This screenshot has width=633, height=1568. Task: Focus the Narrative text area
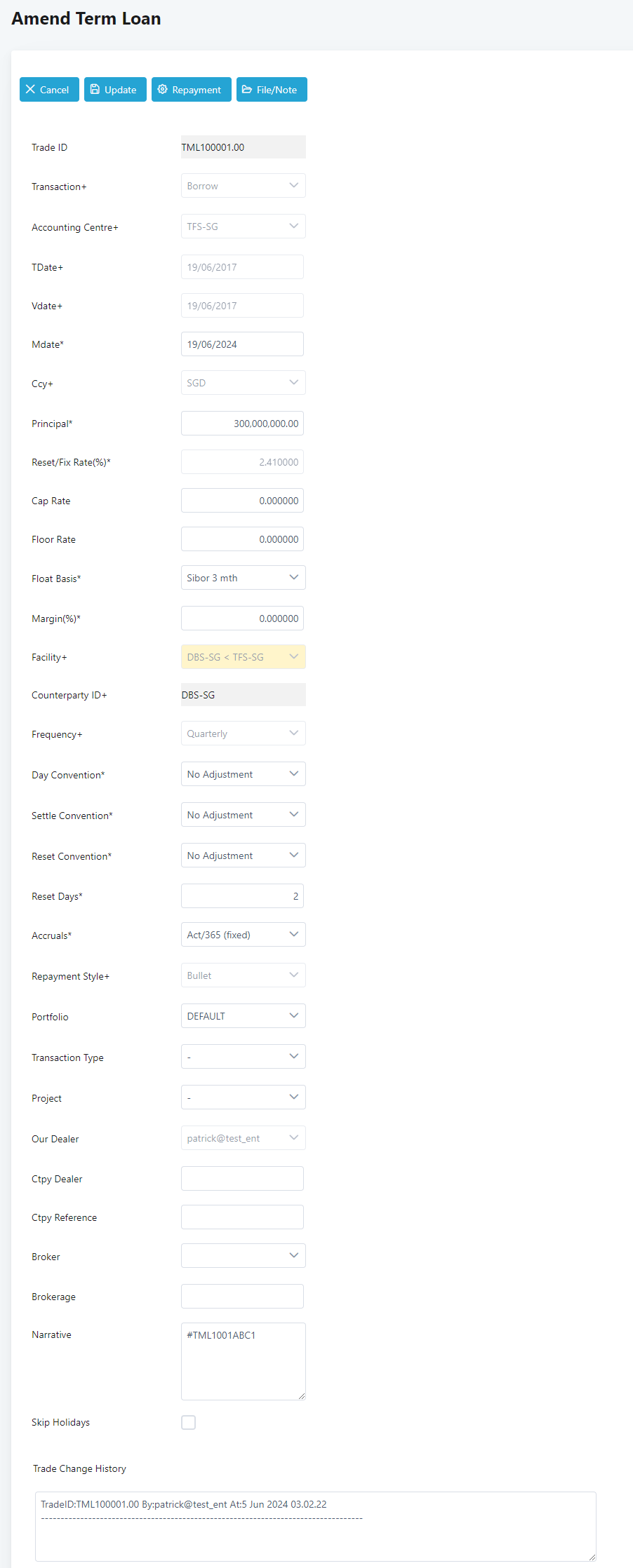(243, 1361)
